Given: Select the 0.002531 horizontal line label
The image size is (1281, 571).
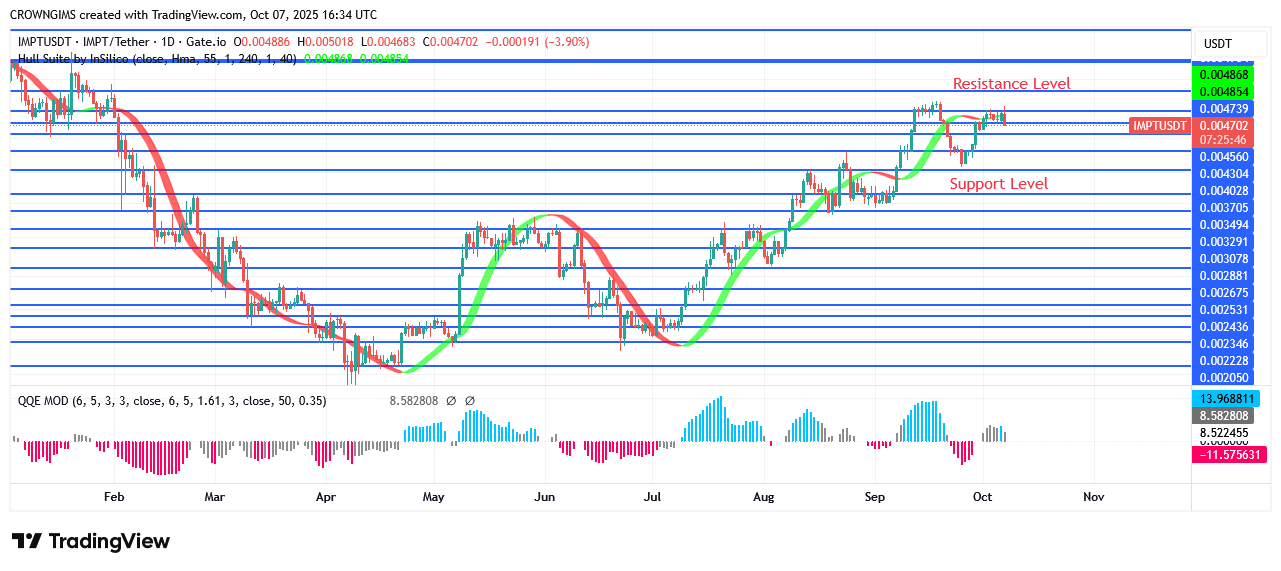Looking at the screenshot, I should (x=1224, y=309).
